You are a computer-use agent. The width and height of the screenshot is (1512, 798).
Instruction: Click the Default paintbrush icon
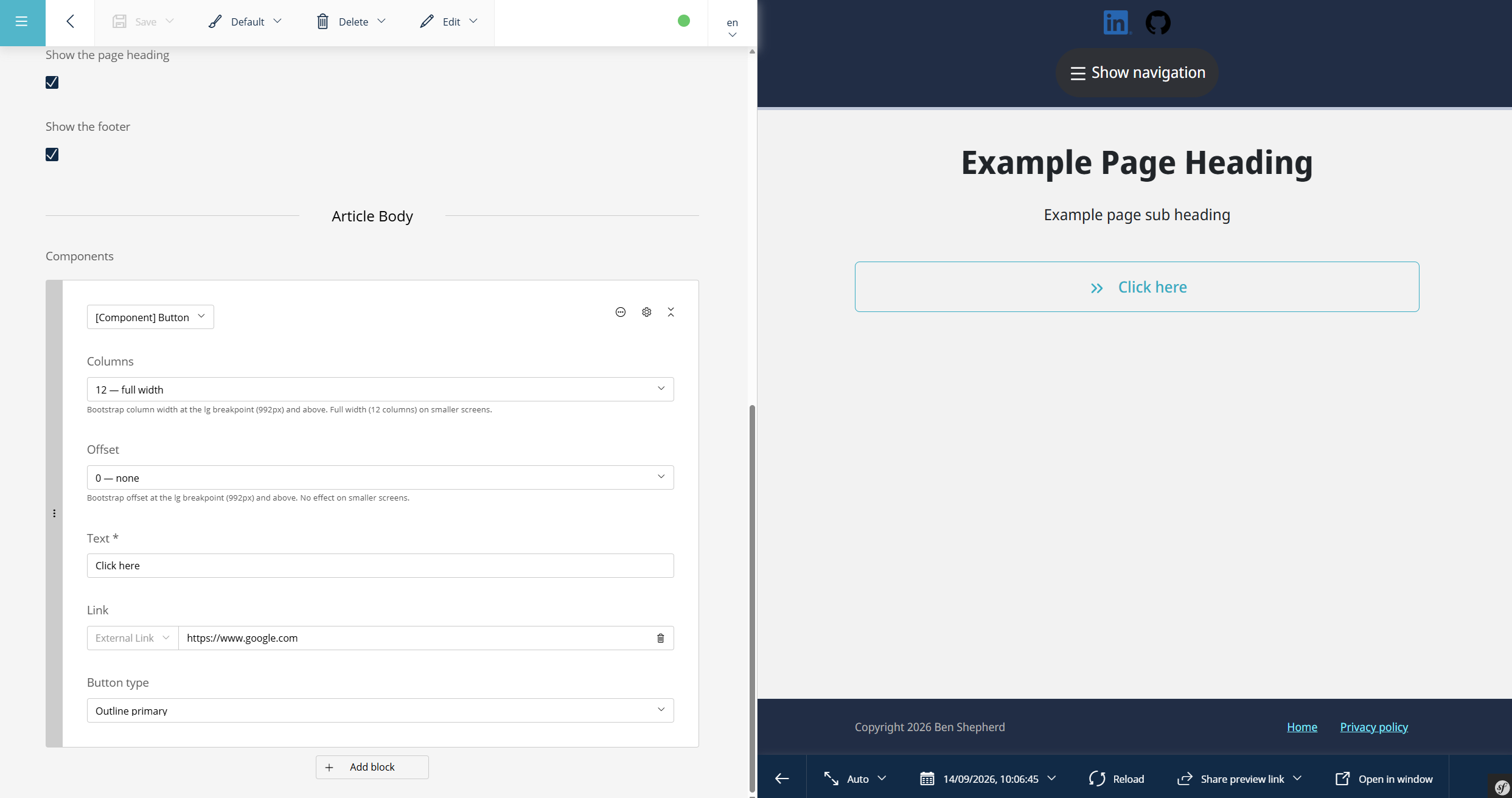click(x=215, y=22)
